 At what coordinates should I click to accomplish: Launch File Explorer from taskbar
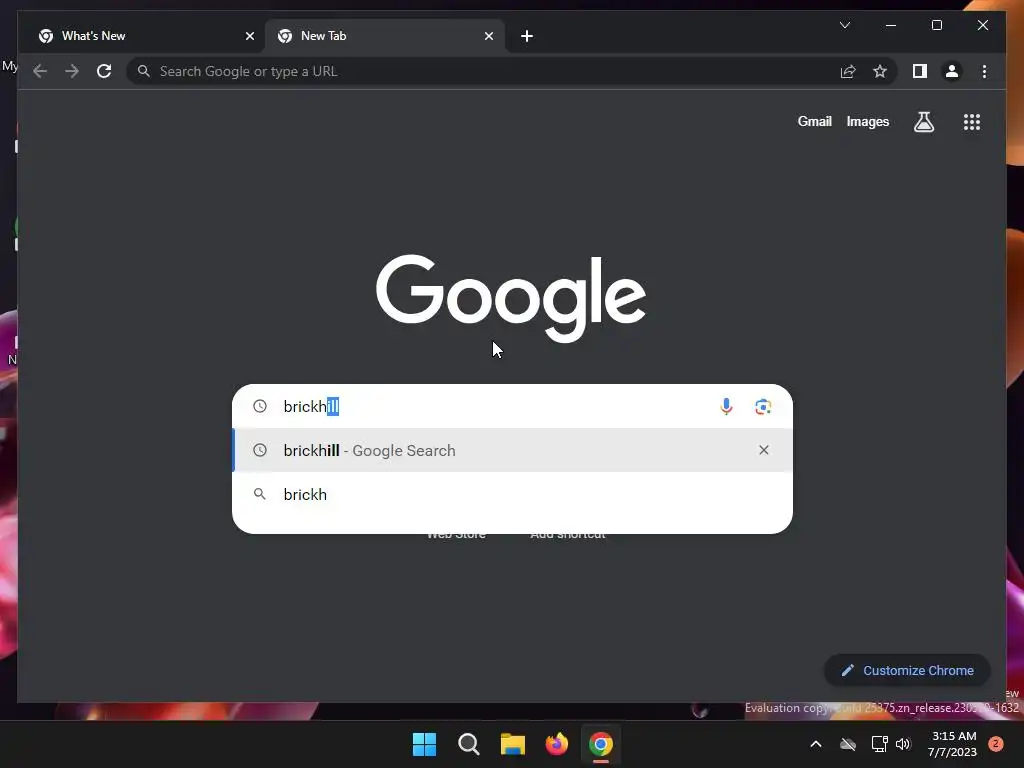(513, 744)
